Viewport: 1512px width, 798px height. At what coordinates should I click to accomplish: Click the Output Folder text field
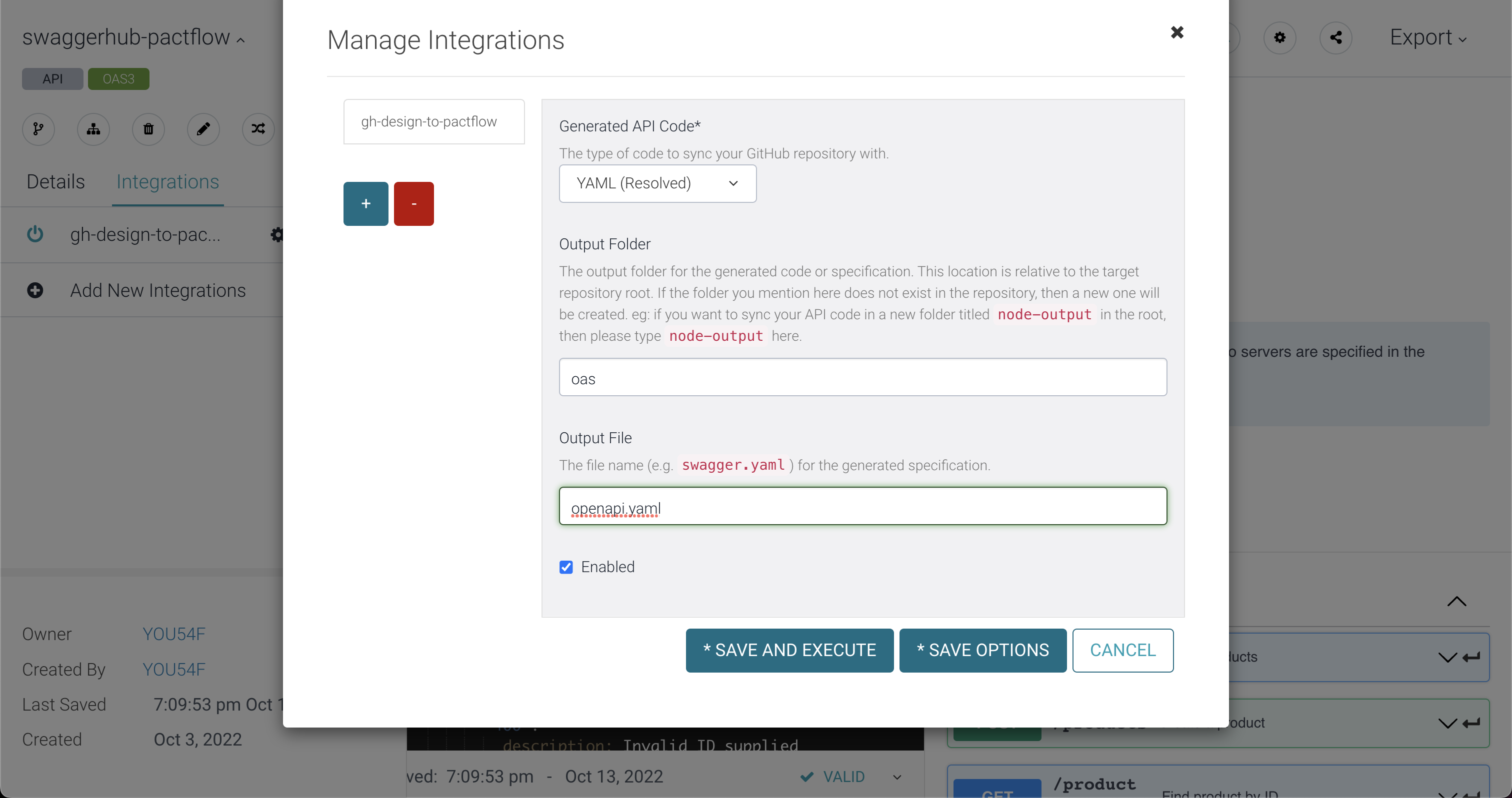coord(862,377)
